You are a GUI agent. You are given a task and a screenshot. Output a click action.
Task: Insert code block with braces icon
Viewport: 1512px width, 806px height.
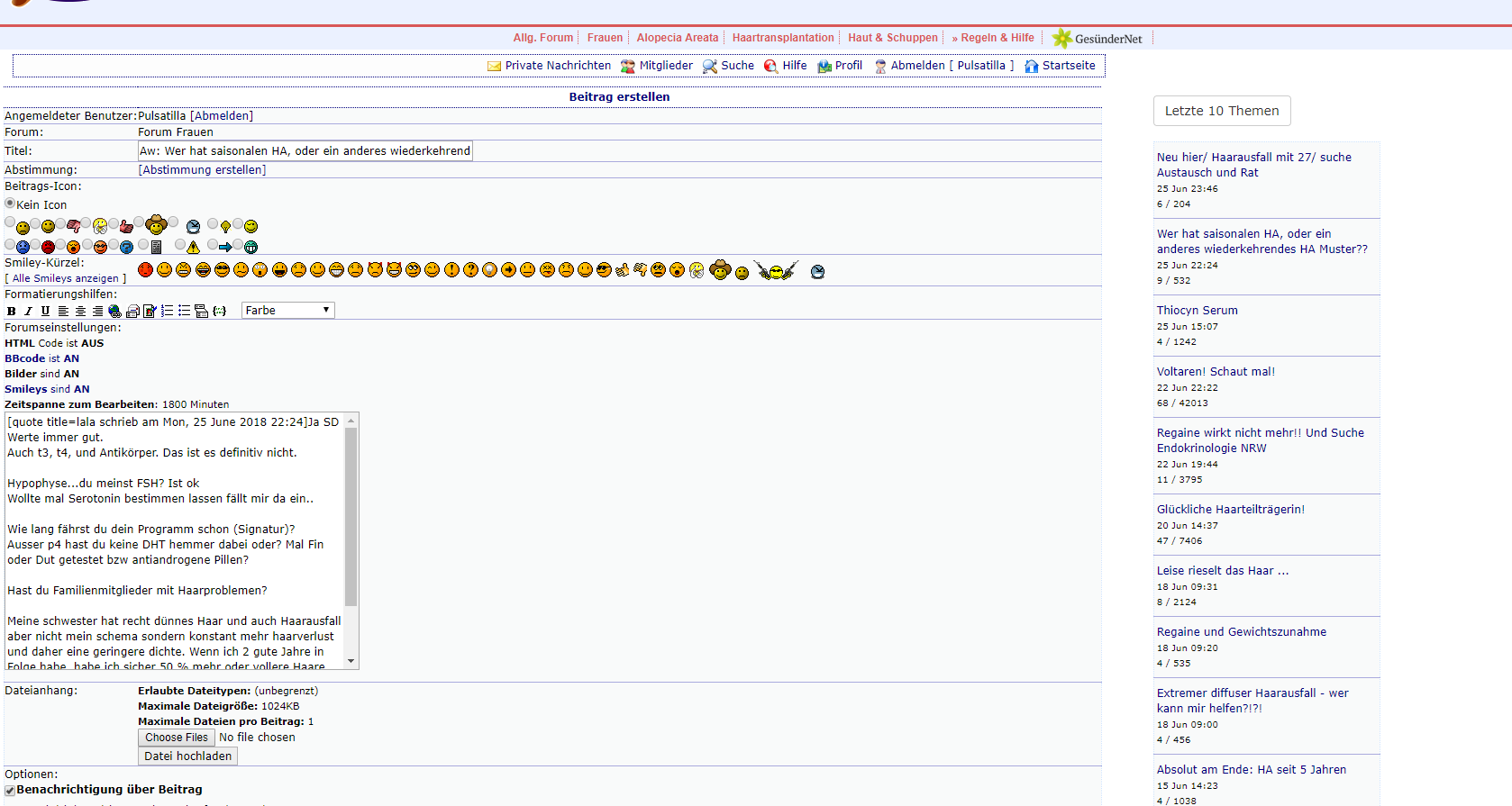point(219,312)
